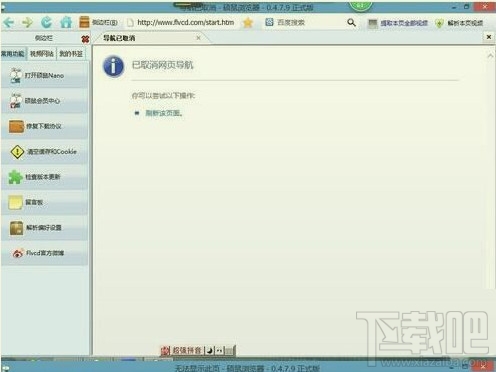Toggle the punctuation icon on the IME bar
This screenshot has width=496, height=372.
coord(219,350)
